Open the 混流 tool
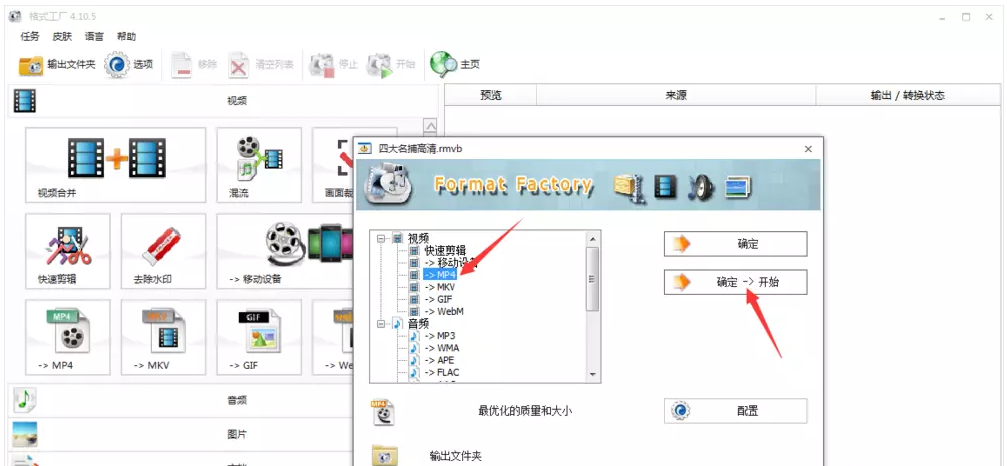Viewport: 1007px width, 466px height. click(259, 165)
